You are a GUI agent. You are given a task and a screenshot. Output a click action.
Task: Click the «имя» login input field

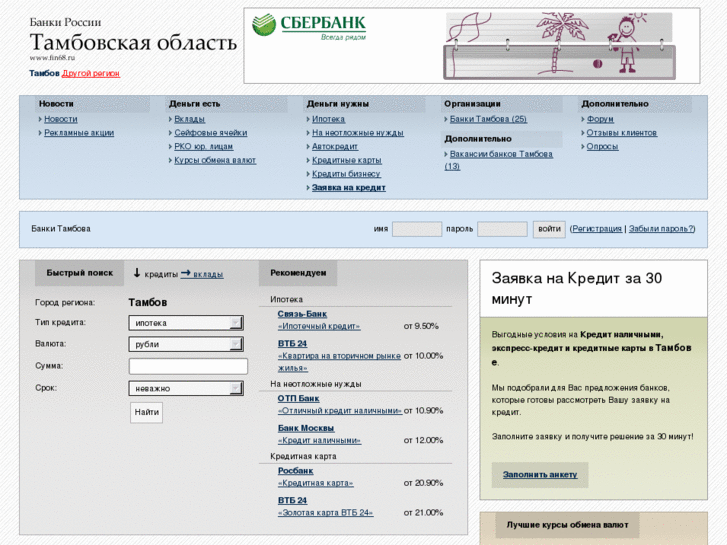pyautogui.click(x=417, y=229)
